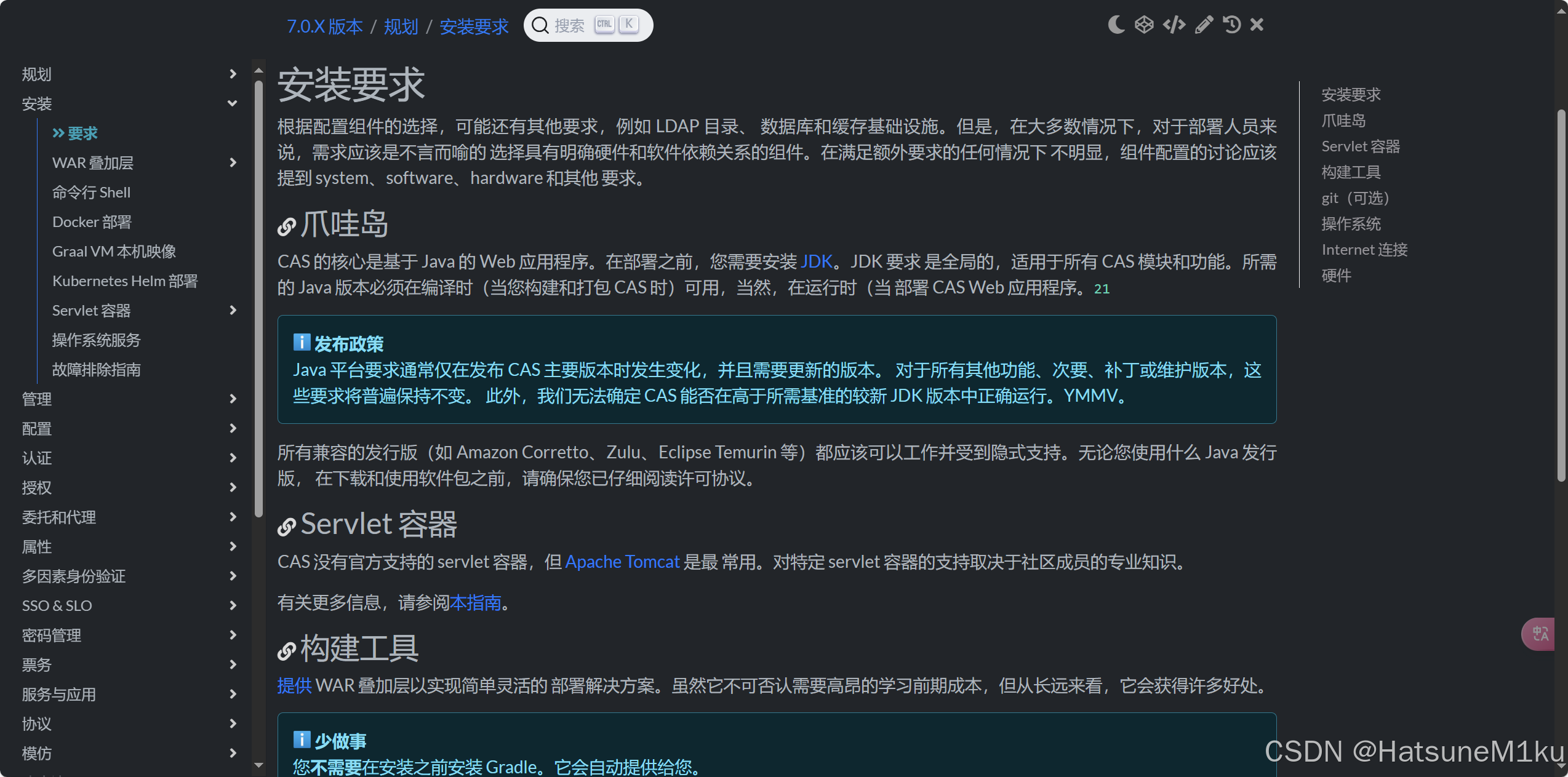The height and width of the screenshot is (777, 1568).
Task: Open page source via code brackets icon
Action: (x=1174, y=25)
